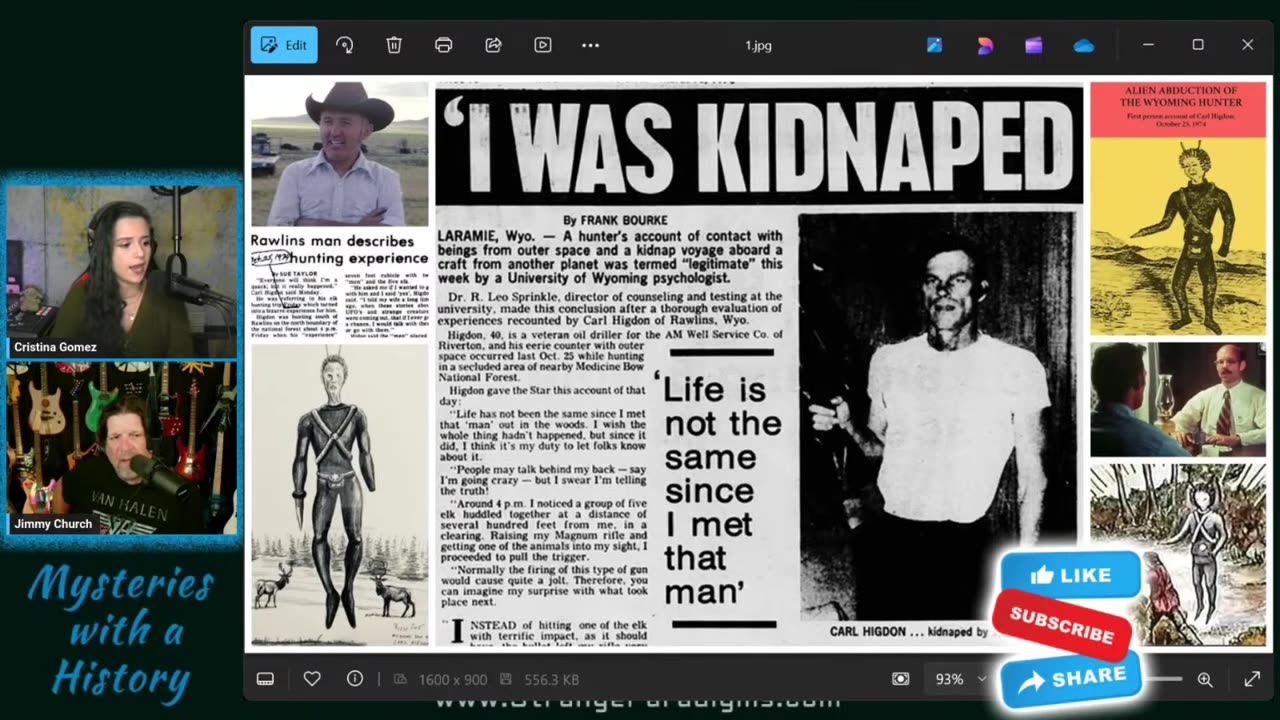The height and width of the screenshot is (720, 1280).
Task: Show file info with the info icon
Action: tap(355, 679)
